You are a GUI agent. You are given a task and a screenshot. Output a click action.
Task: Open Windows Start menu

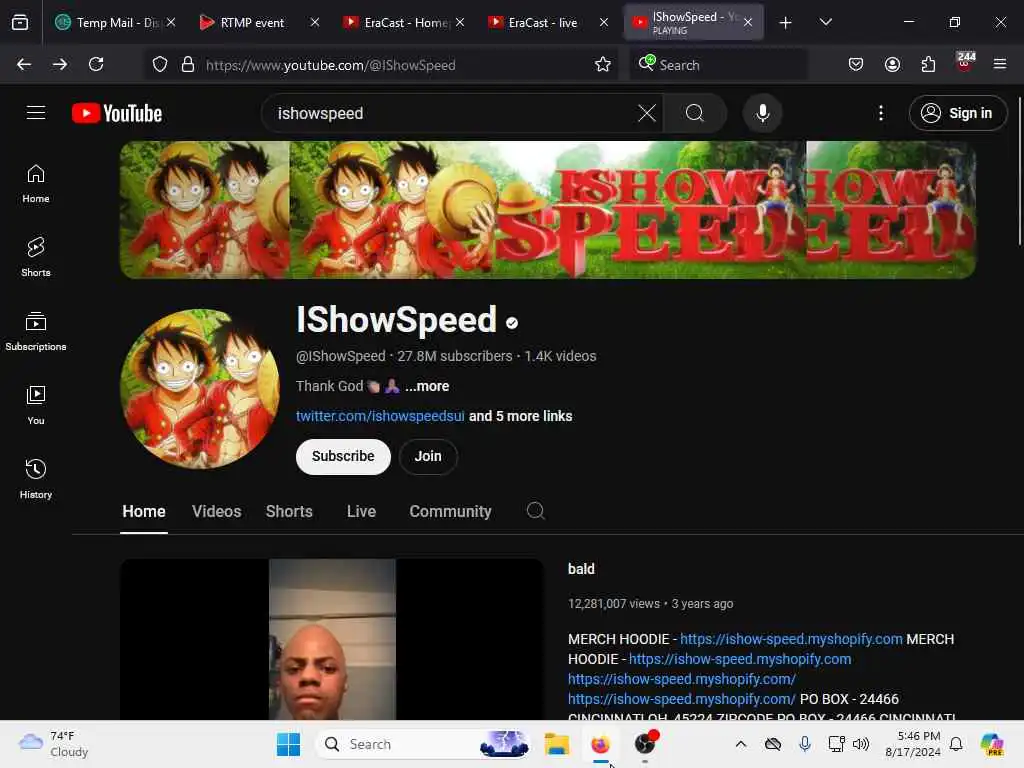[x=288, y=744]
